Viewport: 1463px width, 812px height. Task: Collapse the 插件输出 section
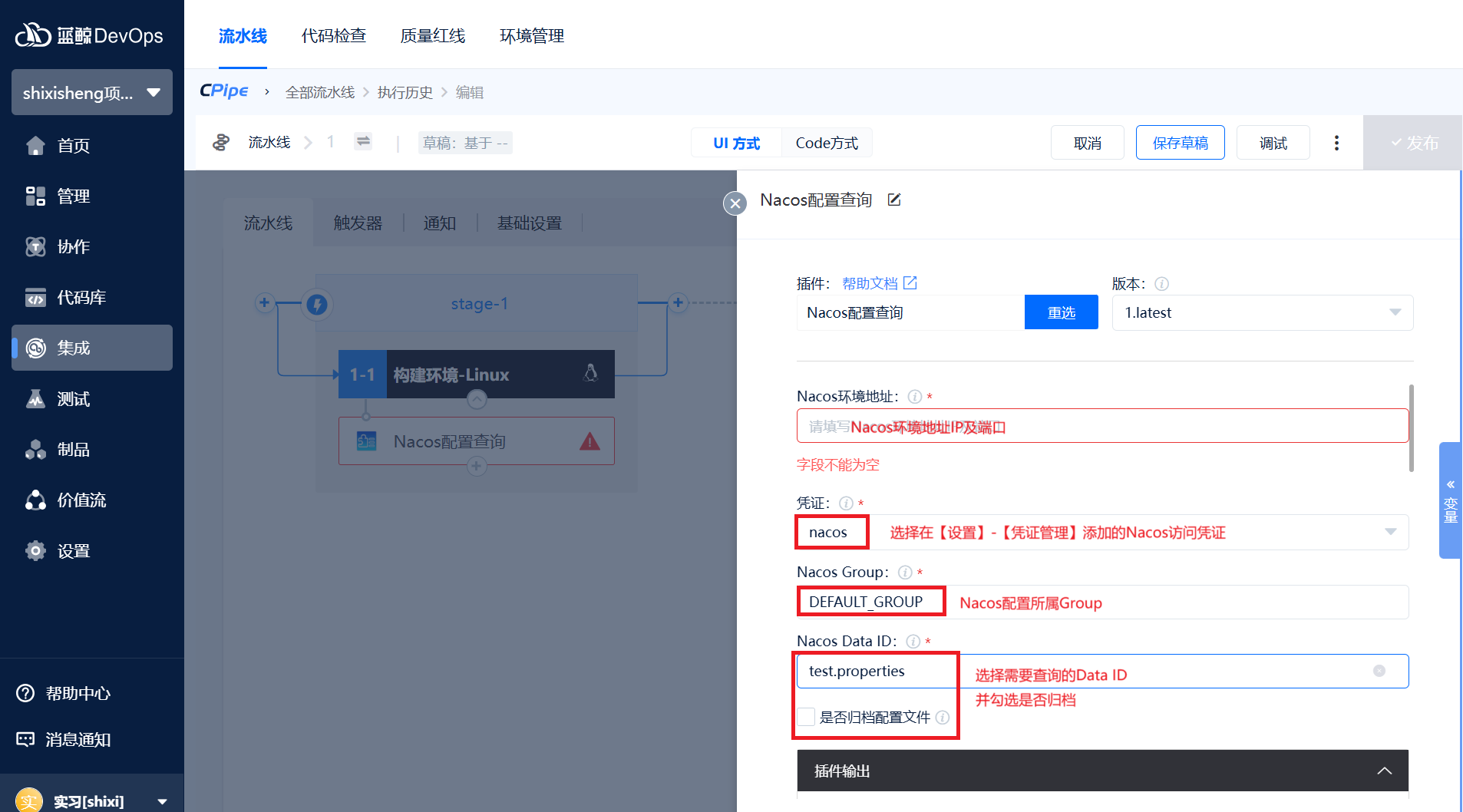pyautogui.click(x=1384, y=771)
